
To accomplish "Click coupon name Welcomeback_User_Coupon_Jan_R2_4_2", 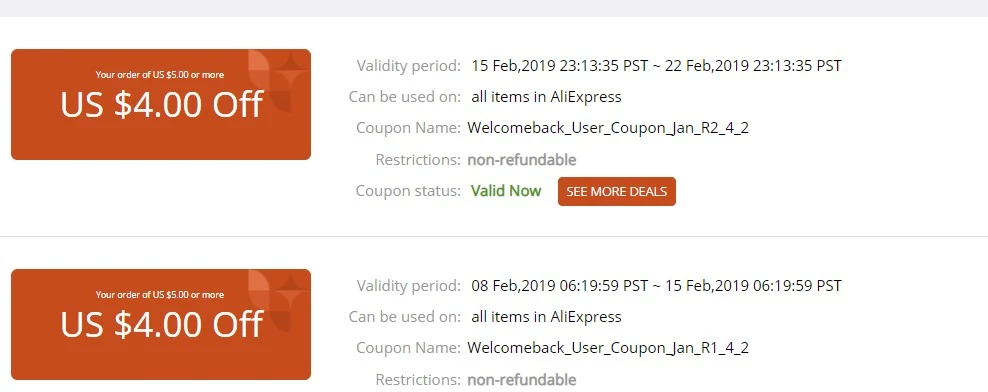I will (608, 129).
